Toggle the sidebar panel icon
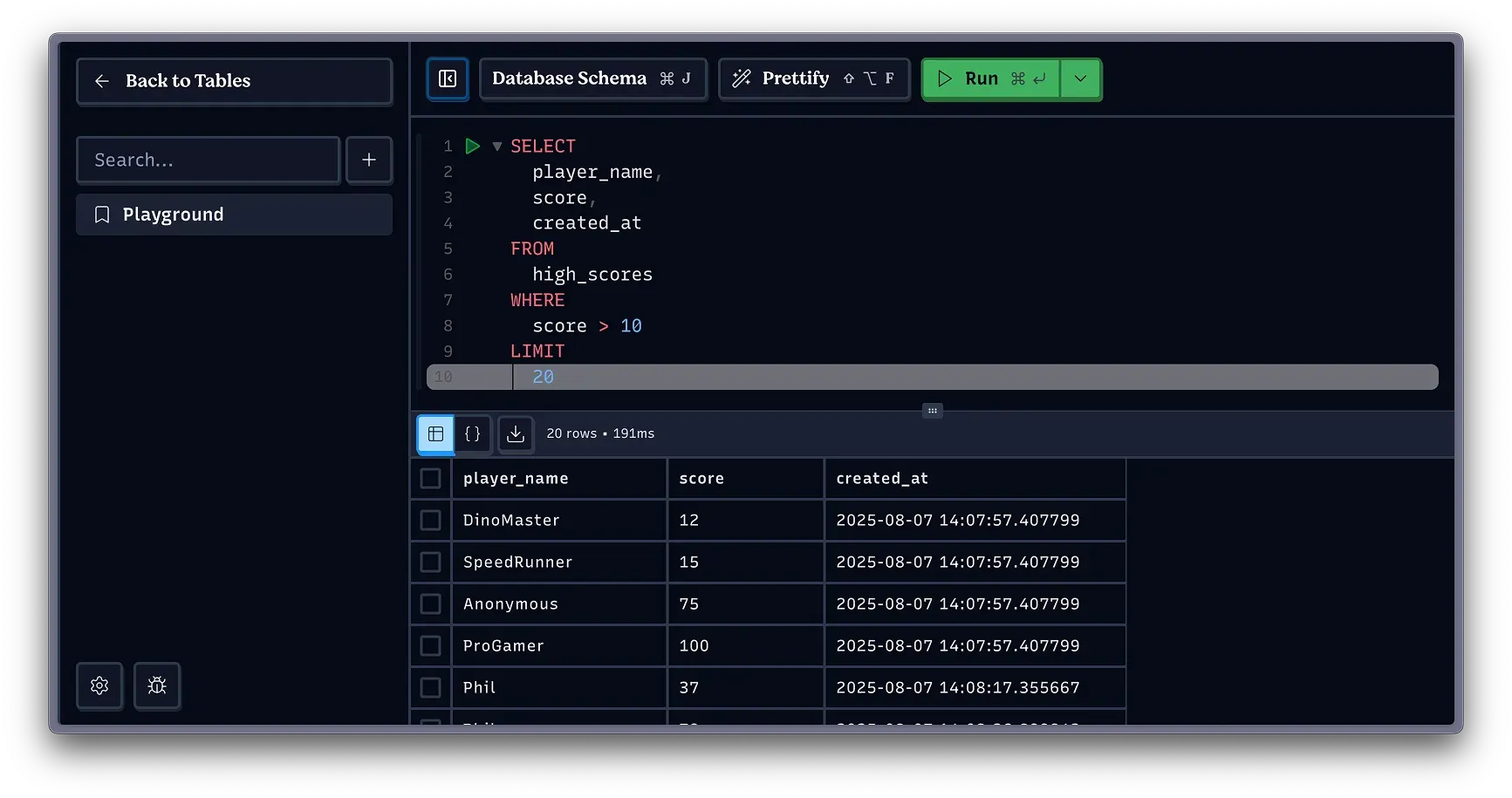 tap(447, 78)
